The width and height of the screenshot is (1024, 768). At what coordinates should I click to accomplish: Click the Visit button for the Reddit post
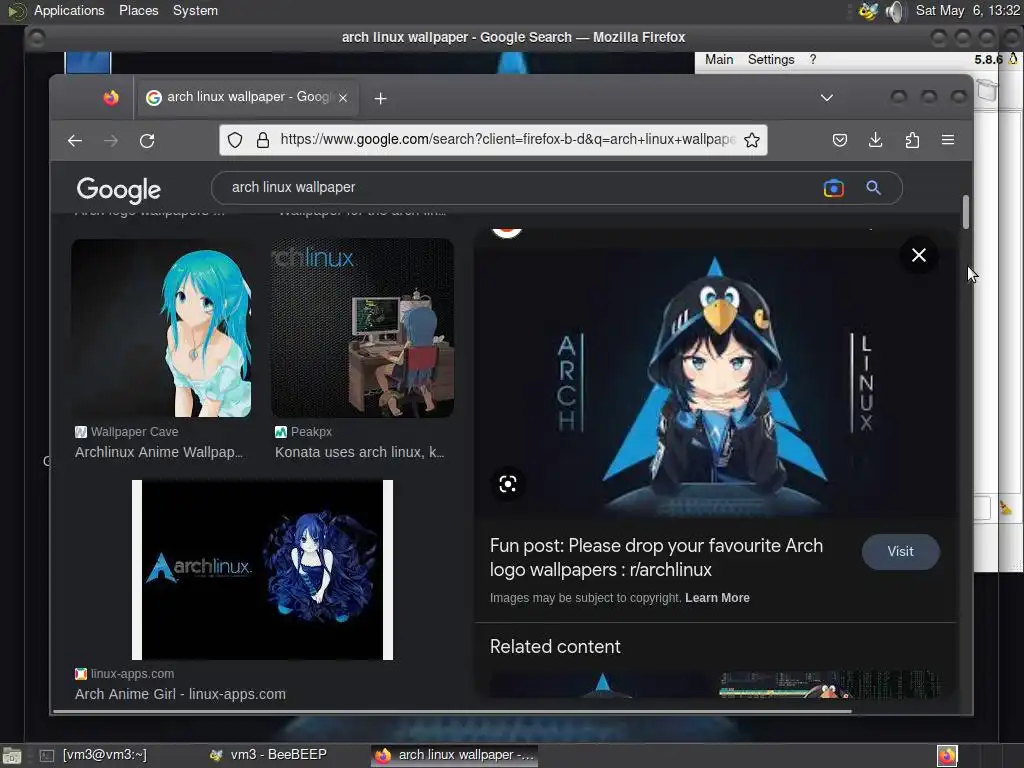(901, 552)
